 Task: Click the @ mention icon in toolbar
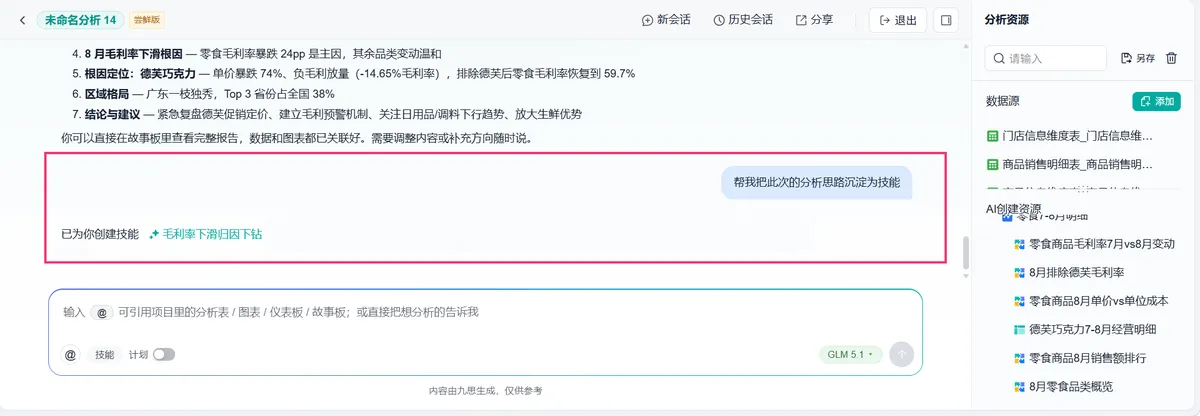[x=71, y=355]
